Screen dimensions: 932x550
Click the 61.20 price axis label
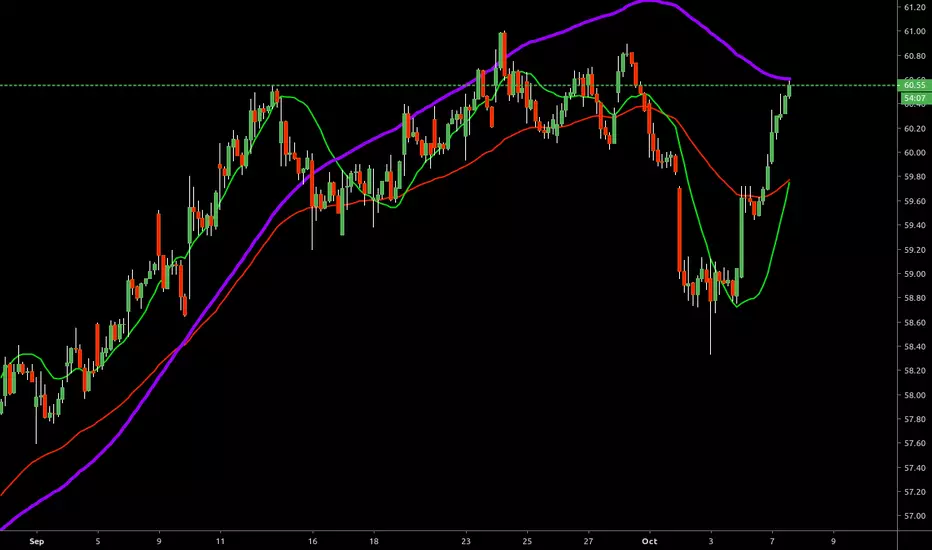click(914, 7)
